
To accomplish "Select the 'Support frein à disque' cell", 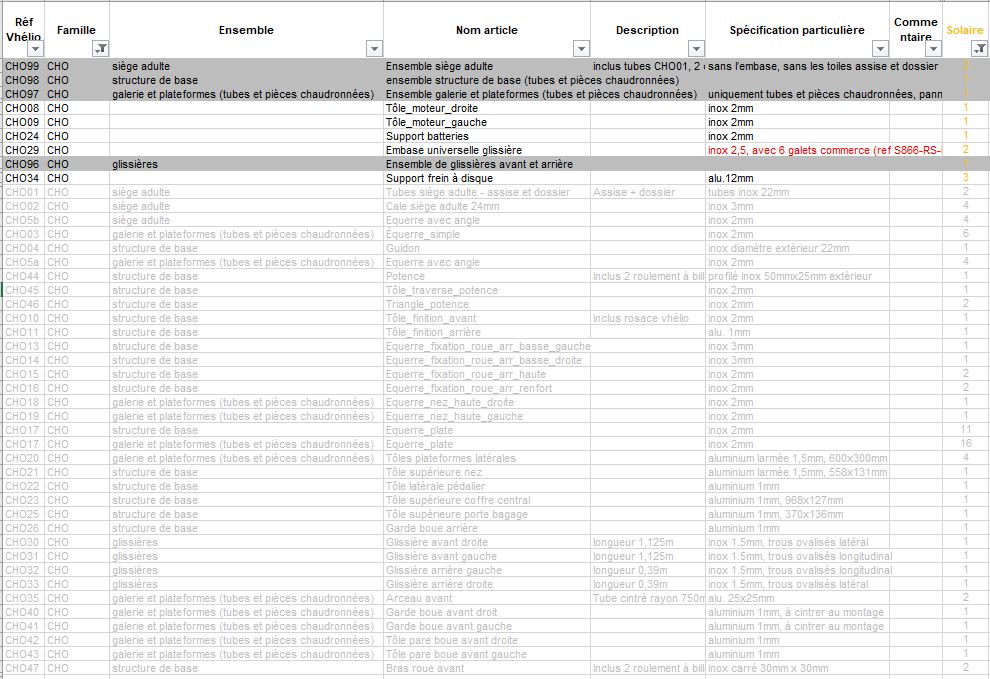I will click(x=487, y=178).
